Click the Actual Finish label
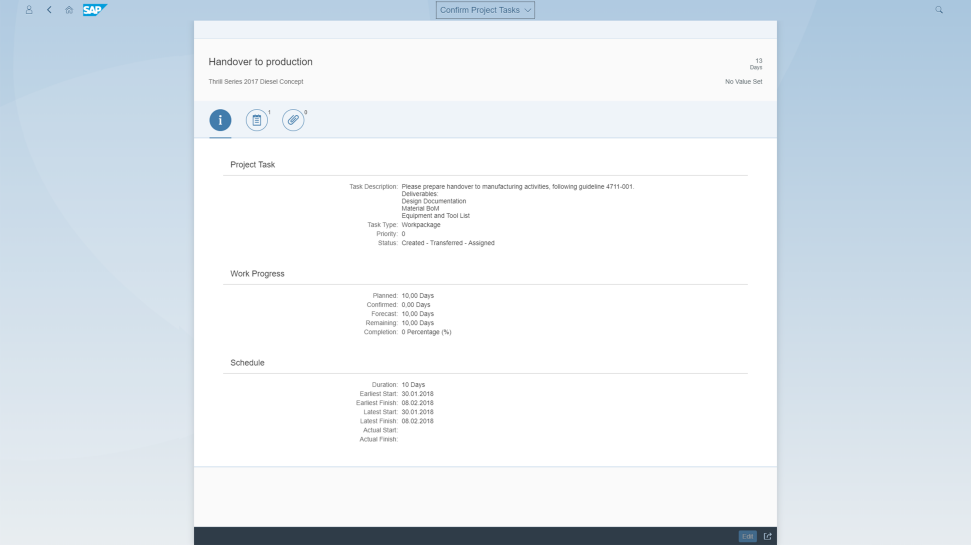 coord(378,439)
